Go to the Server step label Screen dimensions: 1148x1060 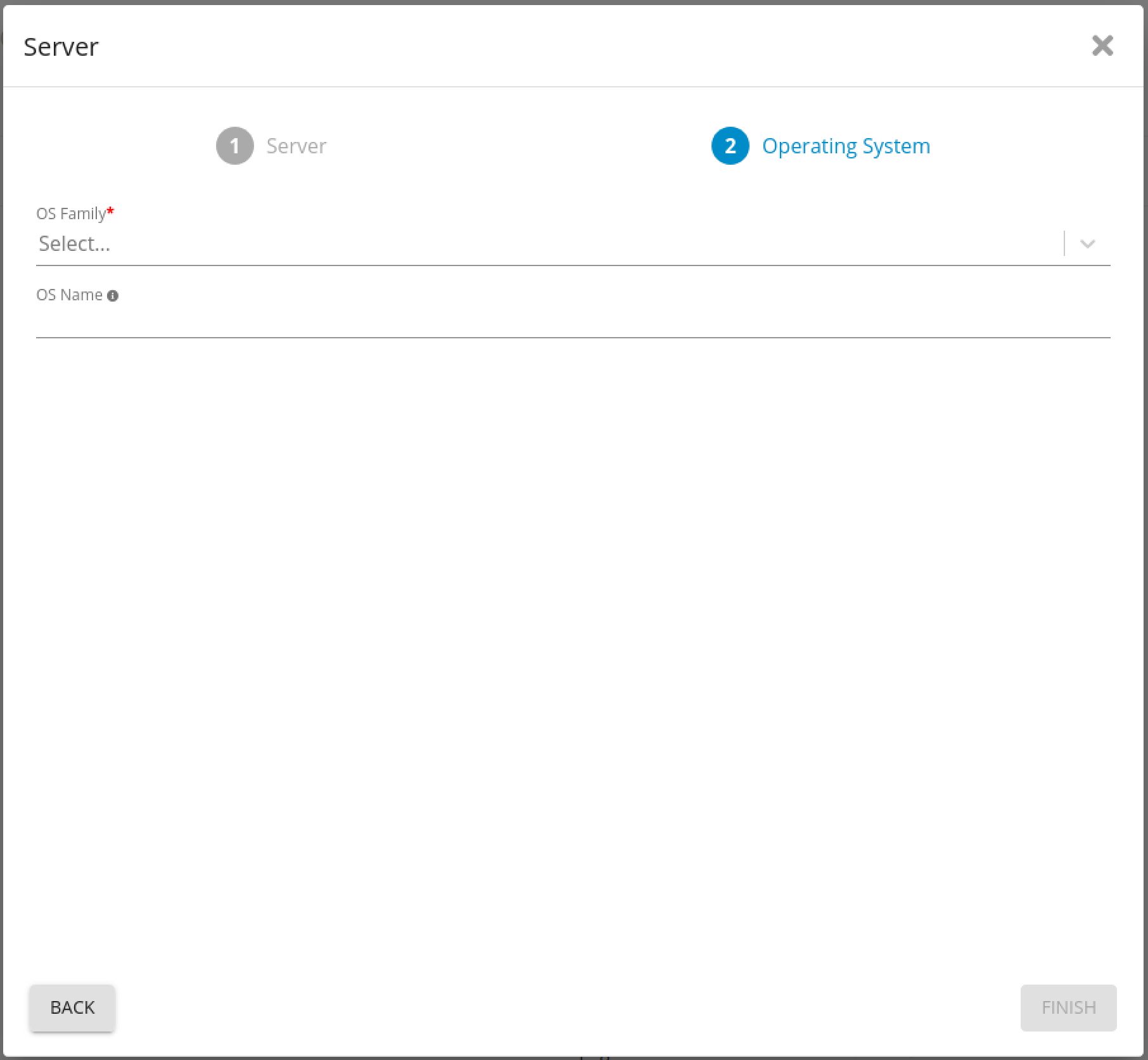[296, 146]
